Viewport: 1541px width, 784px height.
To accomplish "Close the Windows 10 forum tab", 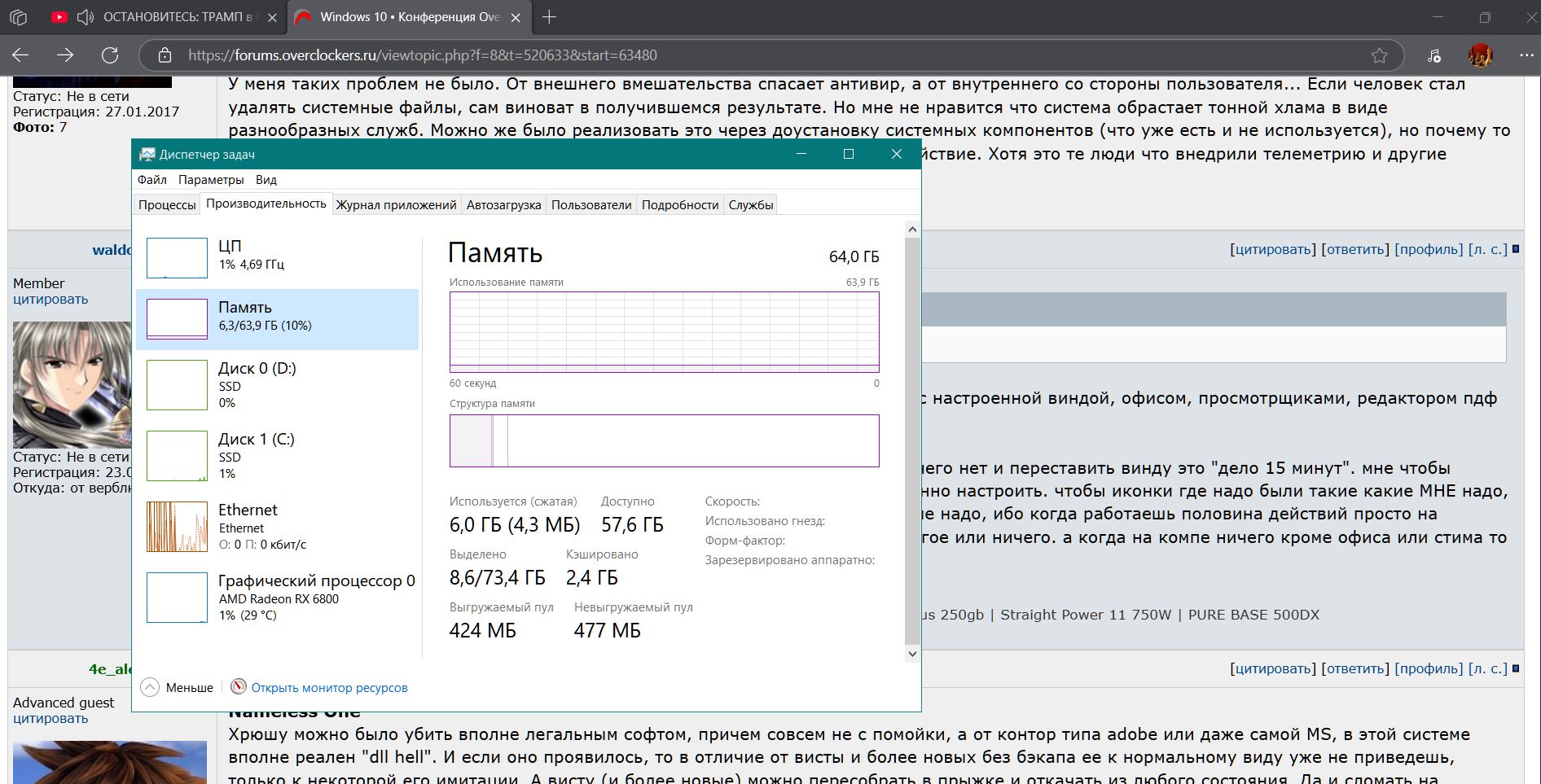I will coord(516,17).
